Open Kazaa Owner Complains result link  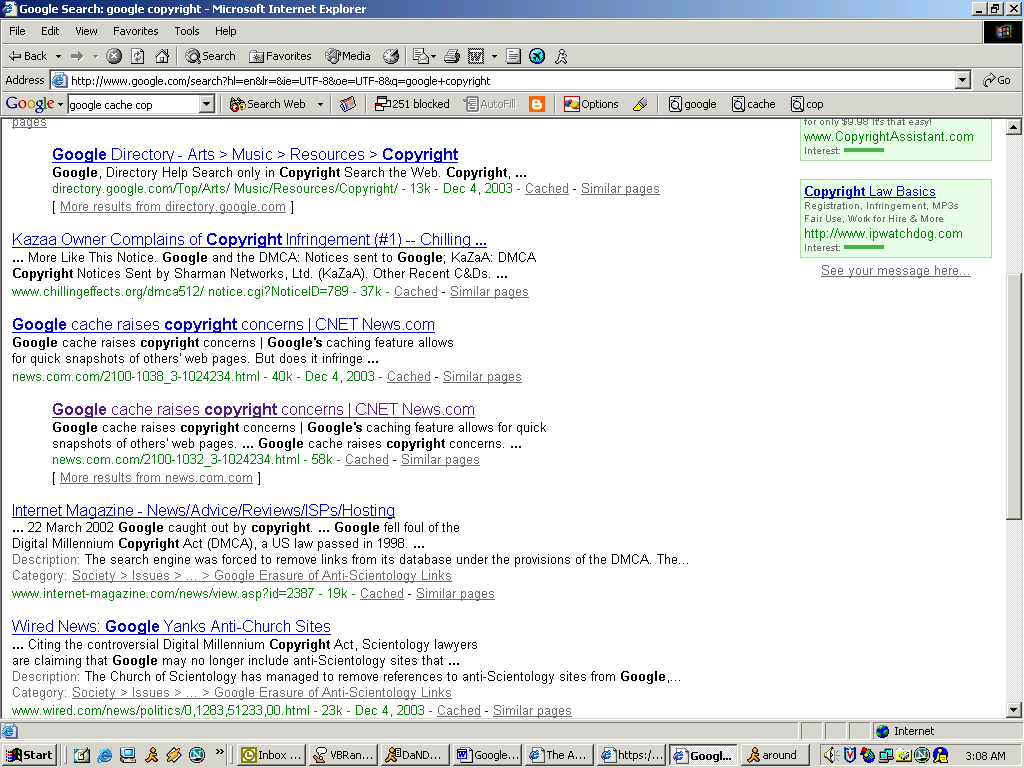click(x=249, y=240)
